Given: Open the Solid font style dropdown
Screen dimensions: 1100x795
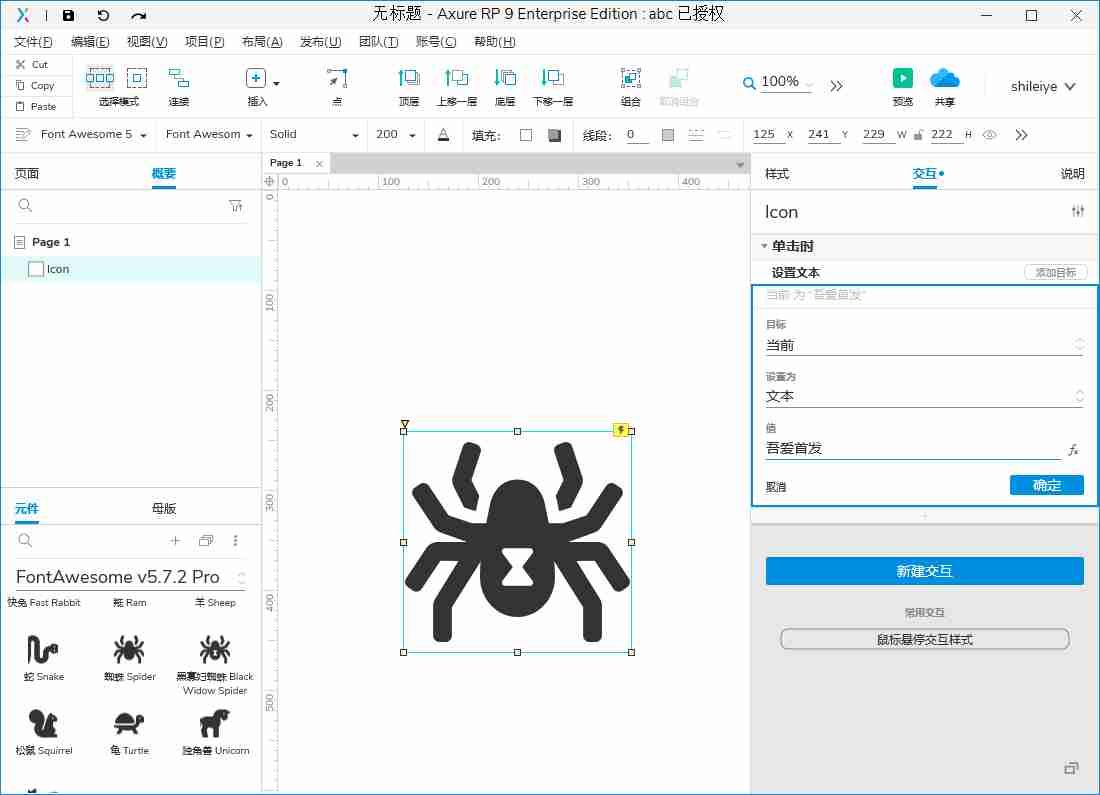Looking at the screenshot, I should tap(313, 134).
